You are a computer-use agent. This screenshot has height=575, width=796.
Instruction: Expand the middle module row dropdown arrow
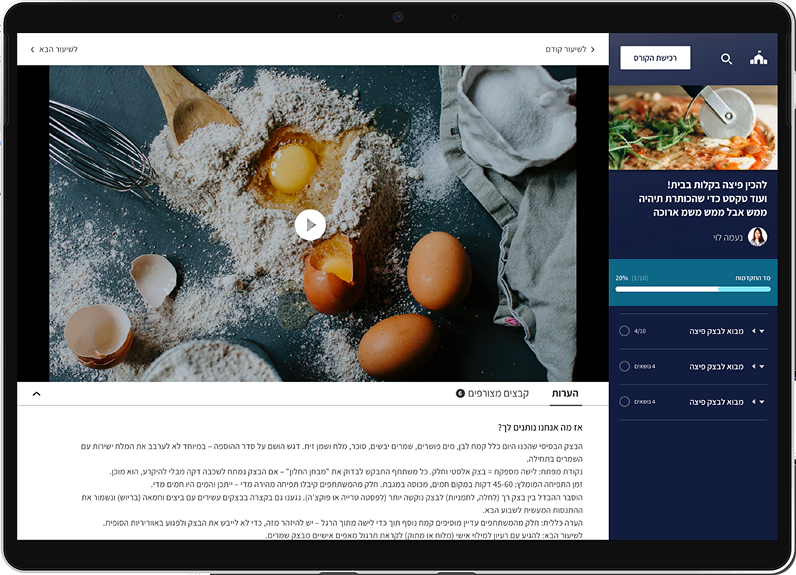pyautogui.click(x=761, y=367)
